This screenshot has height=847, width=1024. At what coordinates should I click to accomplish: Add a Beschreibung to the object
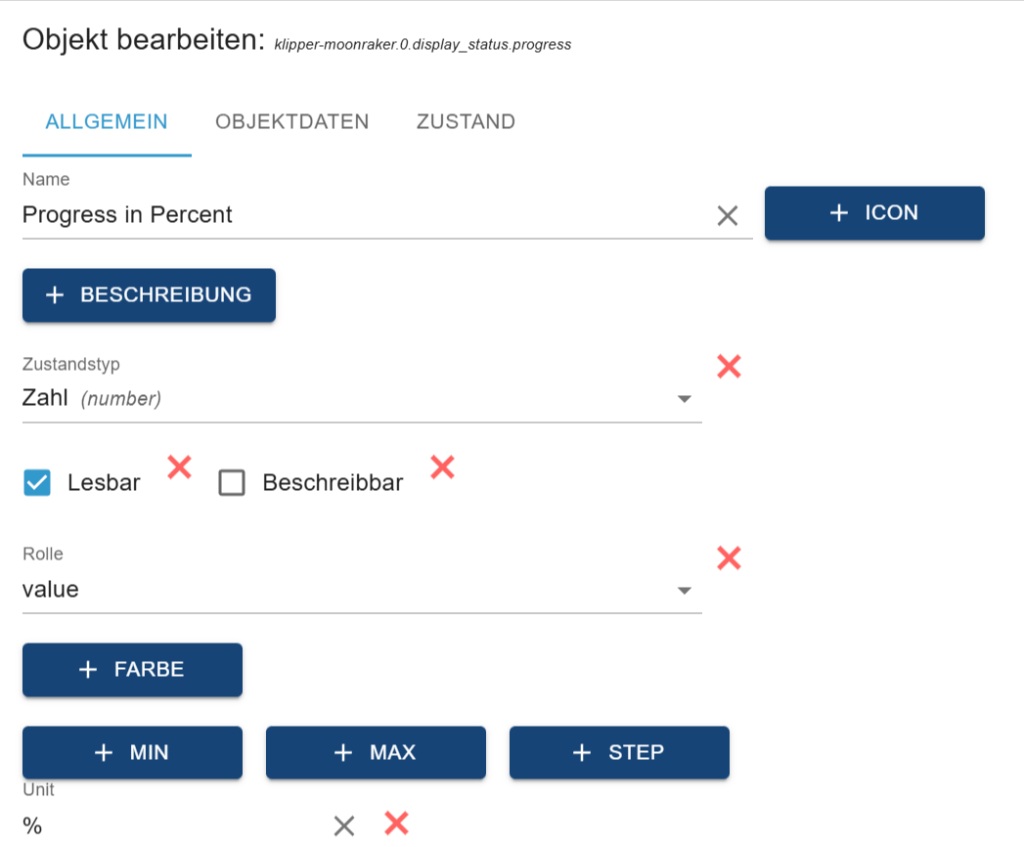(149, 295)
